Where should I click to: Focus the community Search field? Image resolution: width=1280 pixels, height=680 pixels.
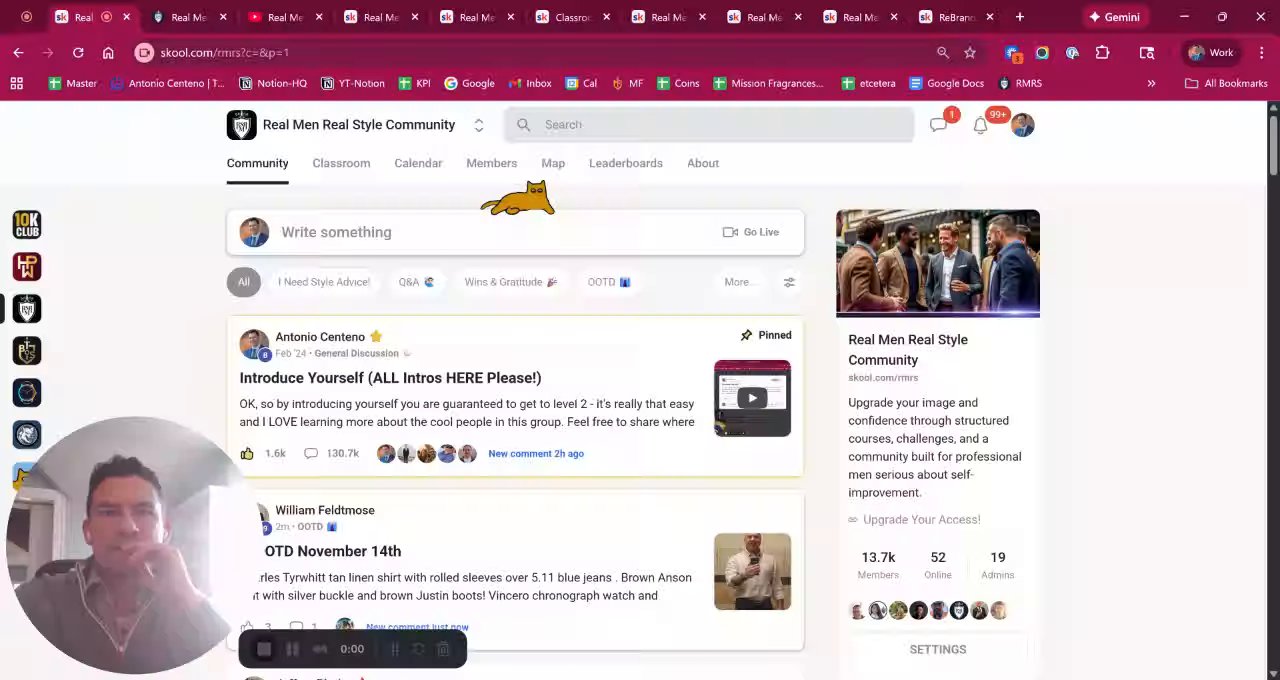(x=709, y=125)
